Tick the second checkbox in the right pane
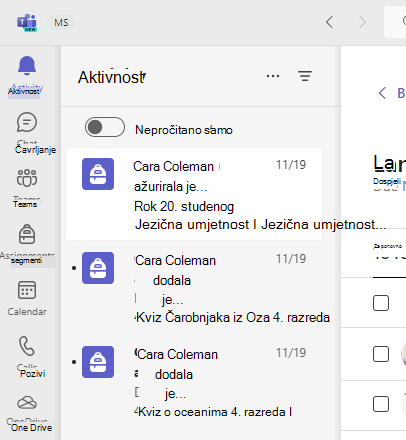 [381, 354]
